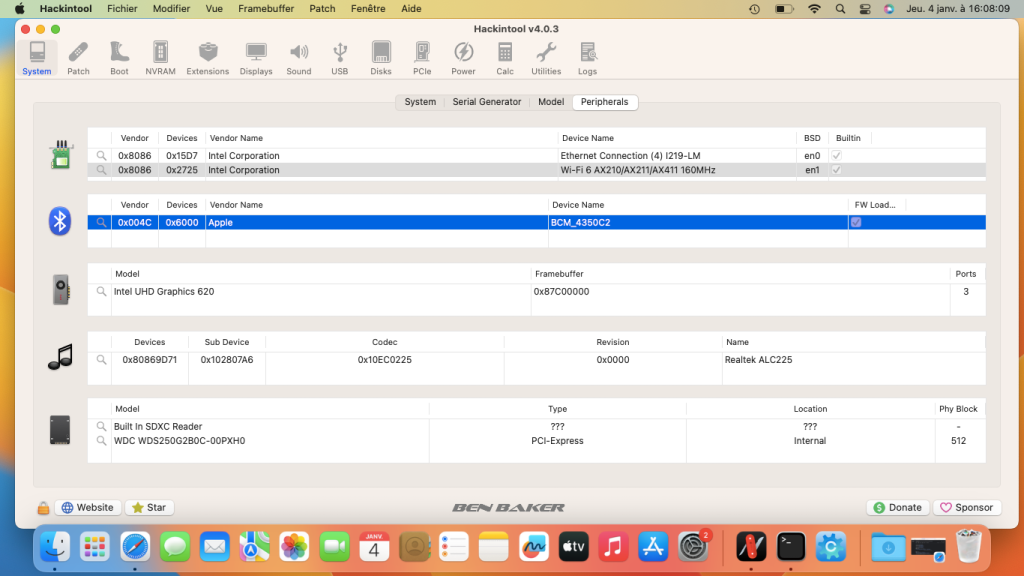Screen dimensions: 1024x576
Task: Open the Utilities toolbar section
Action: coord(546,58)
